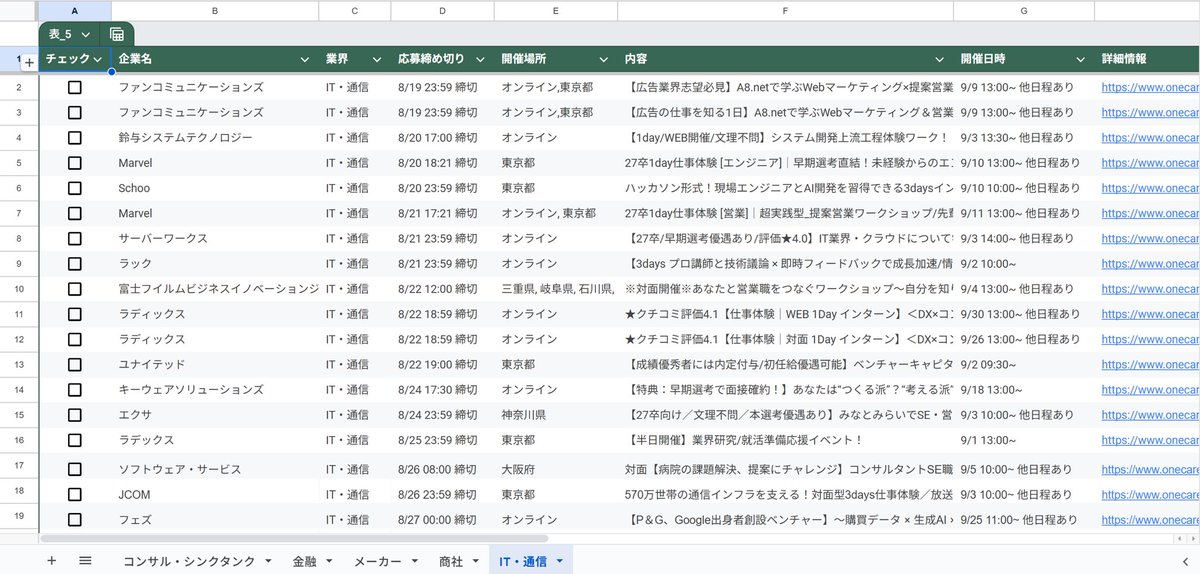
Task: Select the キーウェアソリューションズ cell
Action: pos(215,389)
